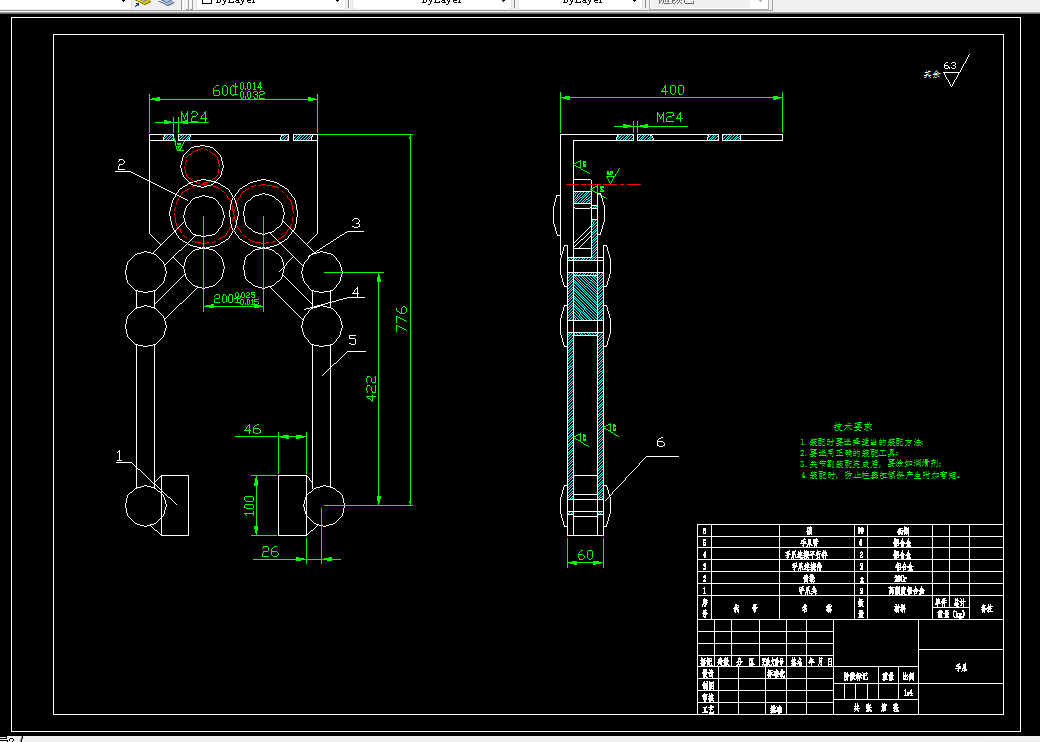Open the layer list dropdown arrow

[x=123, y=2]
